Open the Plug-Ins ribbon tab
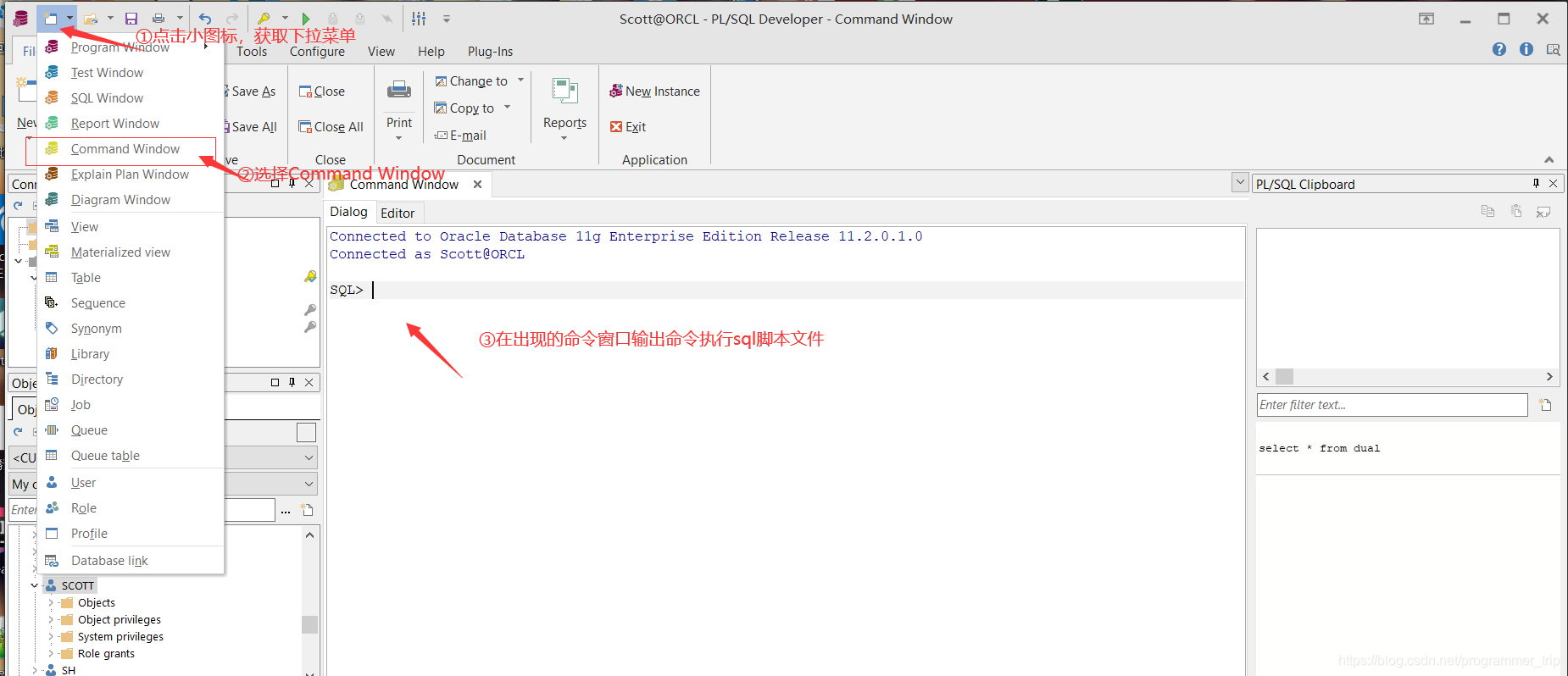 pyautogui.click(x=490, y=52)
